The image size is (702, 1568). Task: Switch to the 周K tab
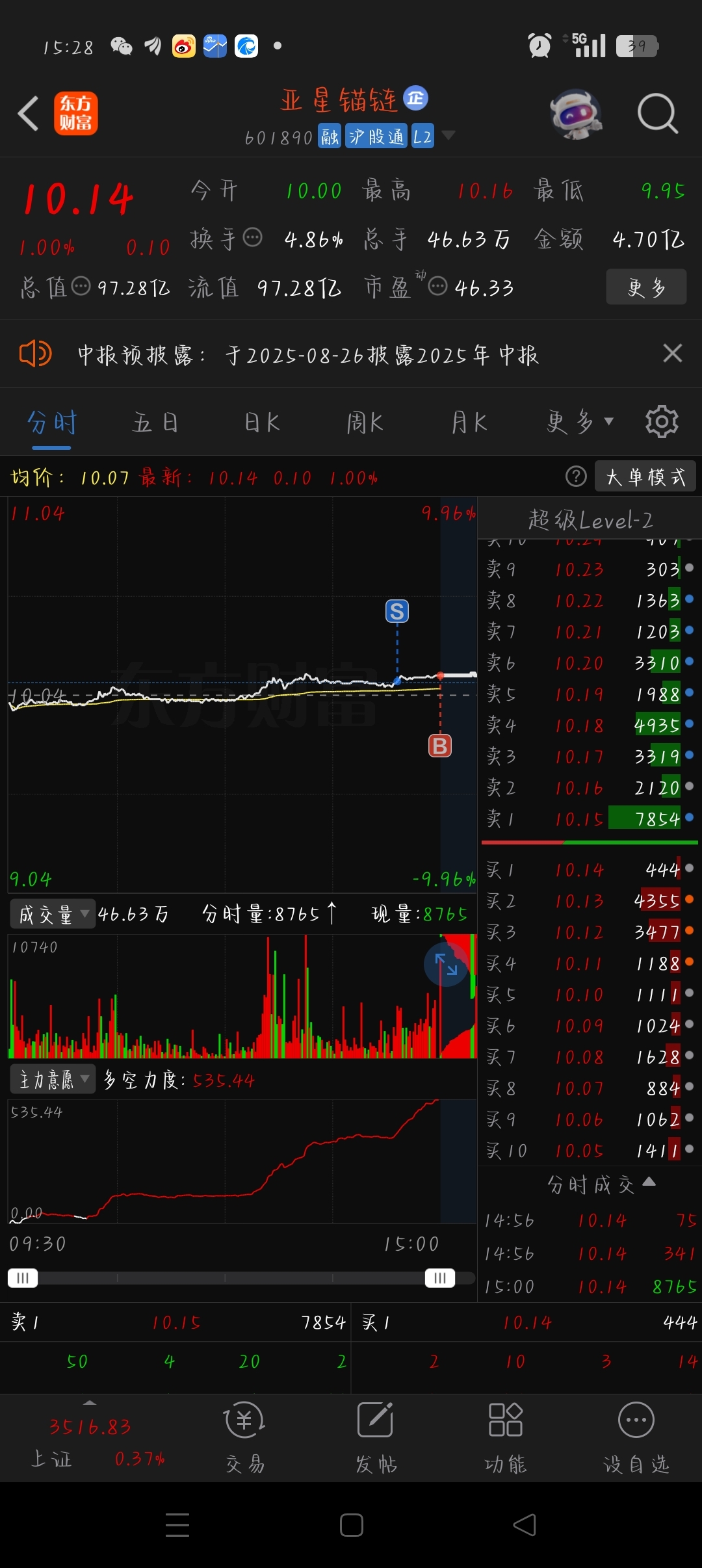click(x=365, y=423)
